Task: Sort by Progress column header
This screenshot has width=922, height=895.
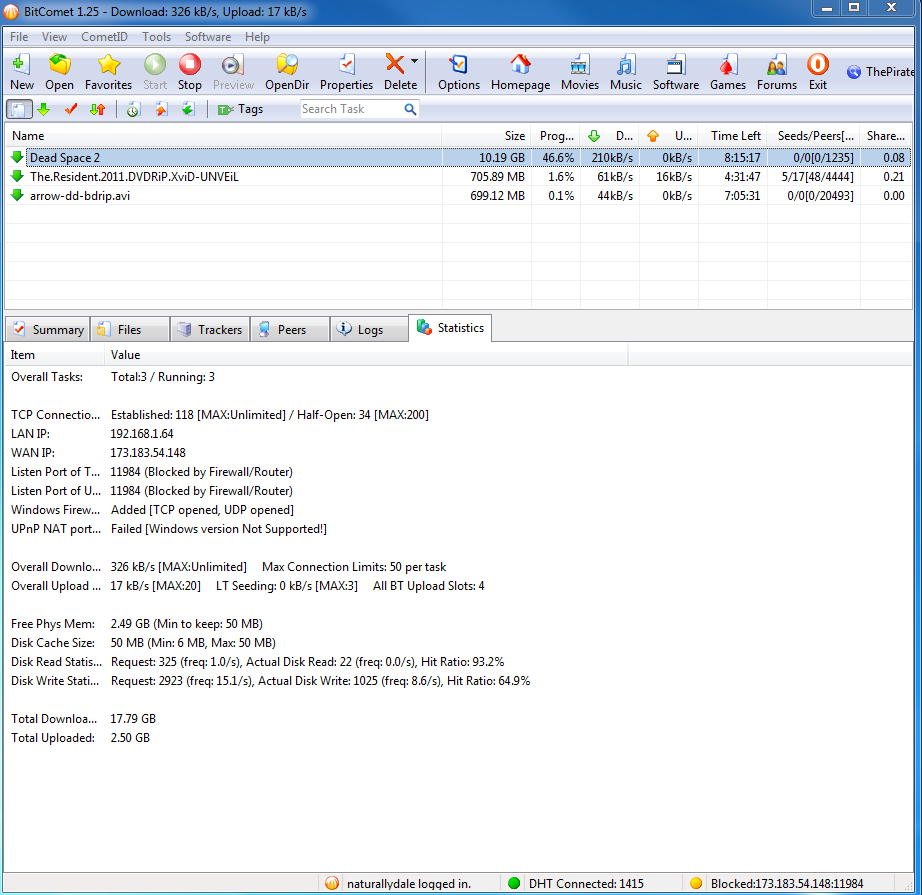Action: [x=556, y=136]
